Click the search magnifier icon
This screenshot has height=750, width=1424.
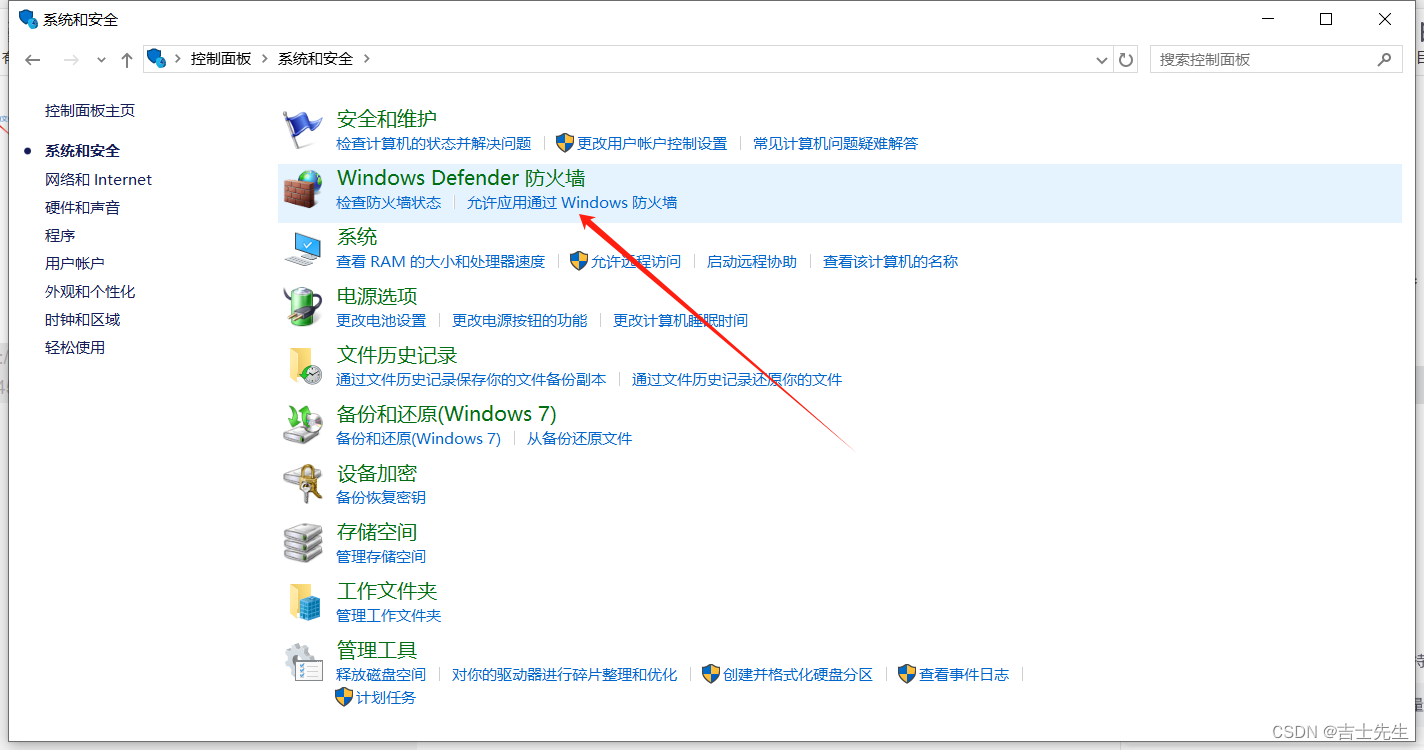(1384, 59)
